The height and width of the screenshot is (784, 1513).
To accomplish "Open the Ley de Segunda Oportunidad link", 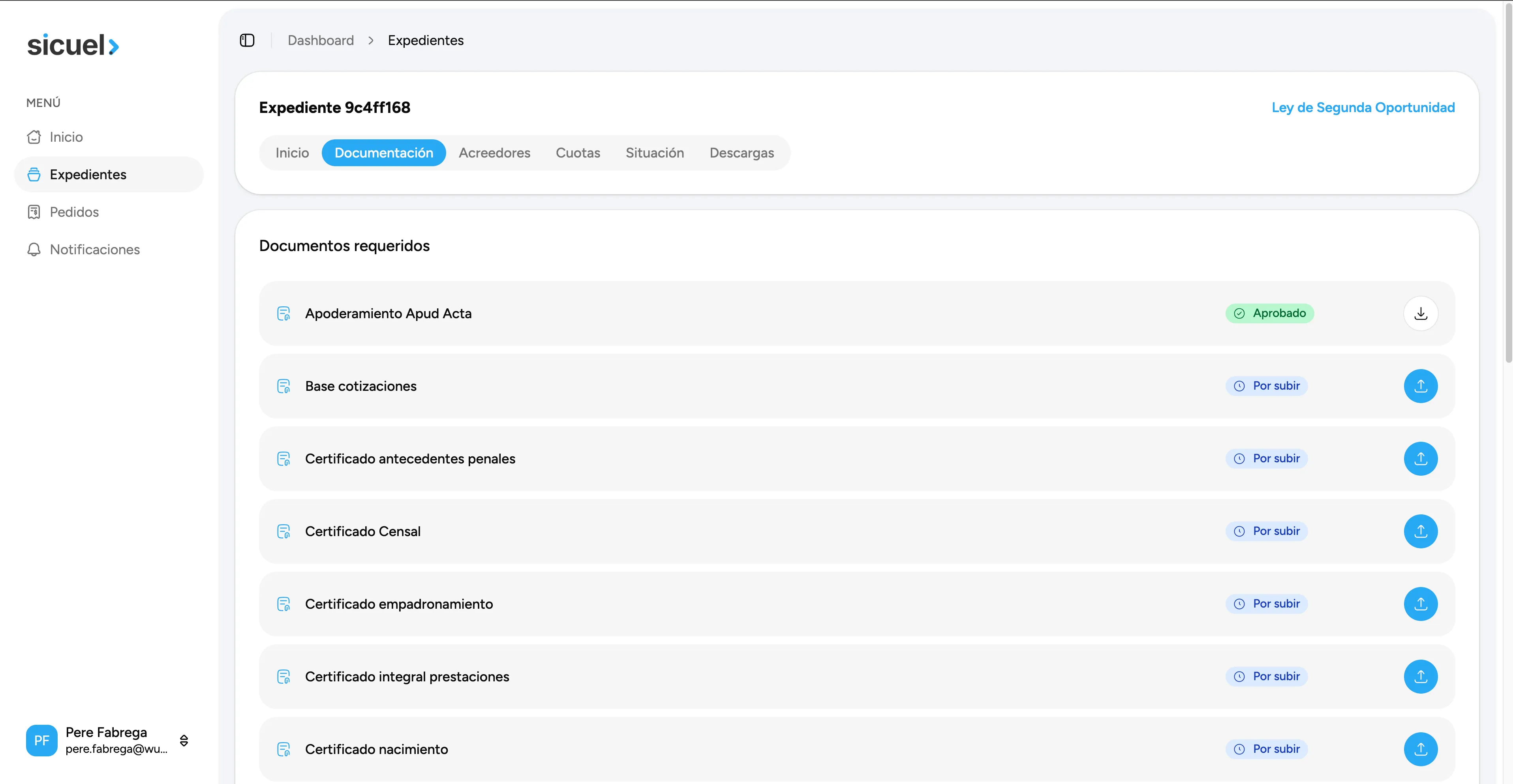I will (1363, 107).
